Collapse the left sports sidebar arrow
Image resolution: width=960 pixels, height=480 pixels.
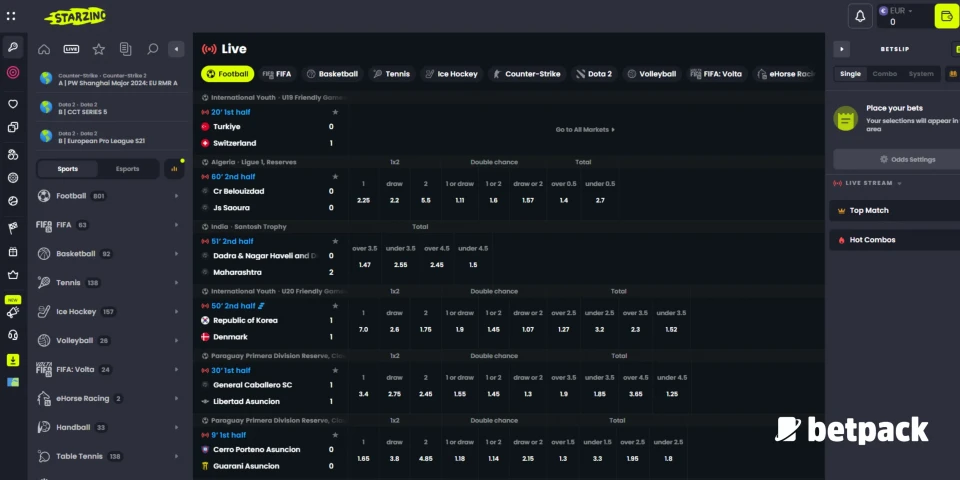[x=176, y=49]
